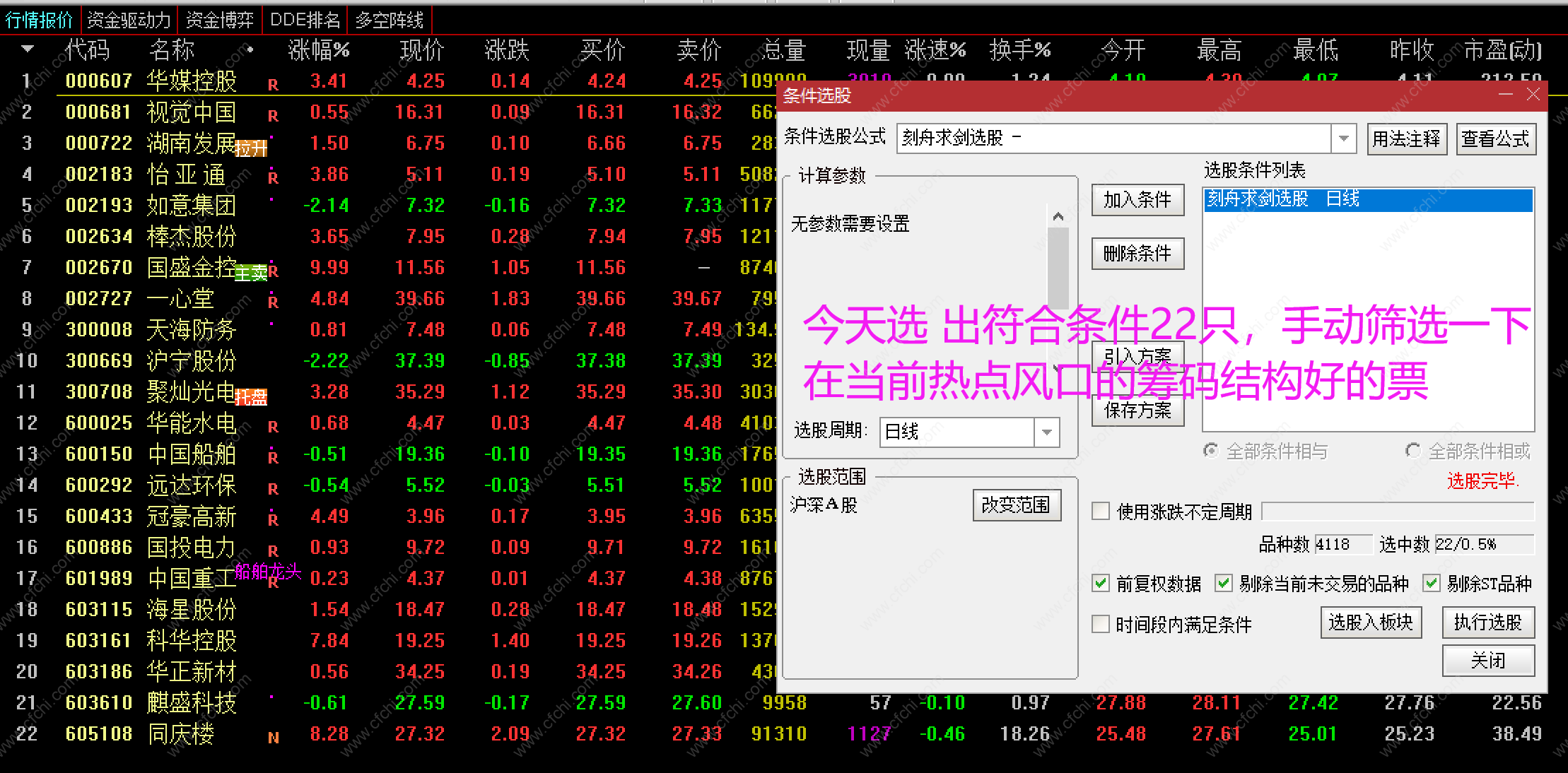This screenshot has width=1568, height=773.
Task: Click the 拉升 tag on 湖南发展
Action: coord(251,148)
